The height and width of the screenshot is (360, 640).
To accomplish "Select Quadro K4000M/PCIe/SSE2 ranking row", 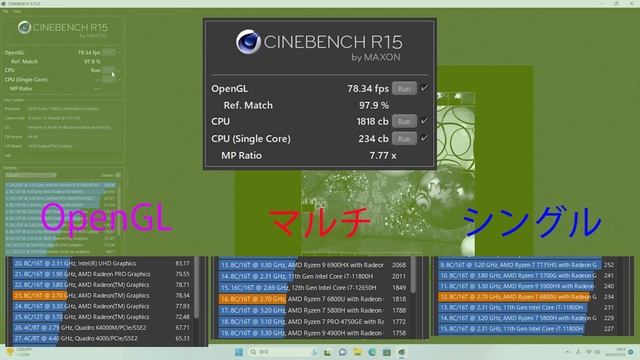I will tap(101, 327).
